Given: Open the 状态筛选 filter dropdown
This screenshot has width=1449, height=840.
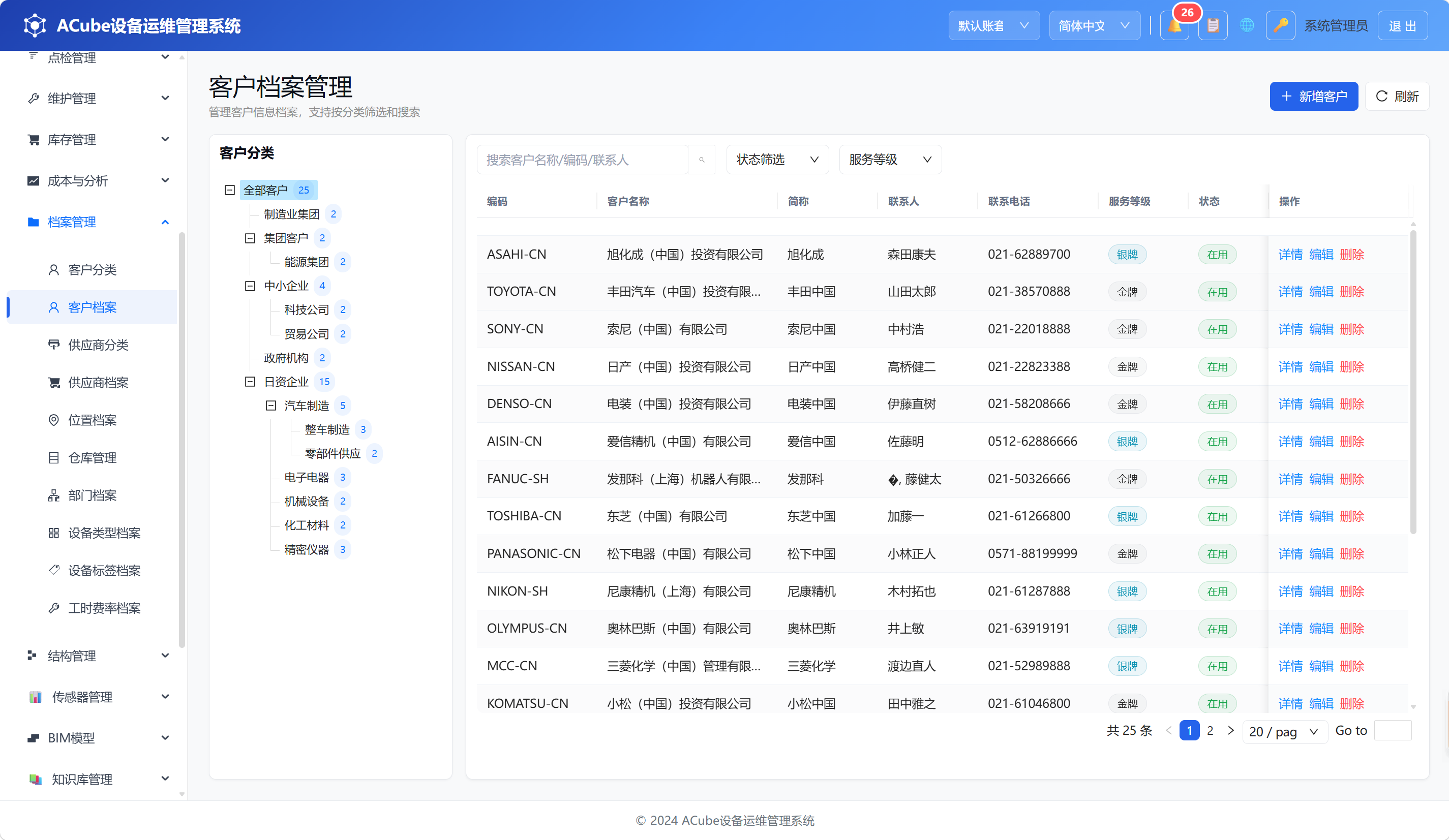Looking at the screenshot, I should 777,160.
